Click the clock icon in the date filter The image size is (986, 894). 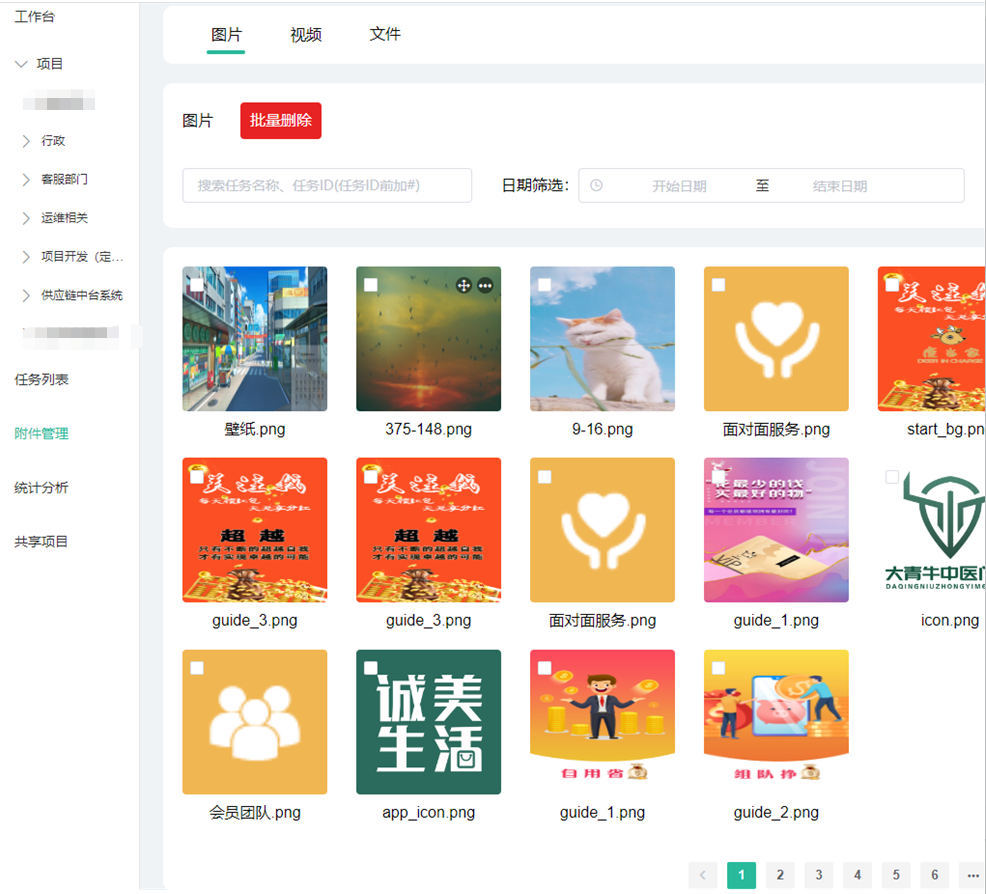pos(597,186)
